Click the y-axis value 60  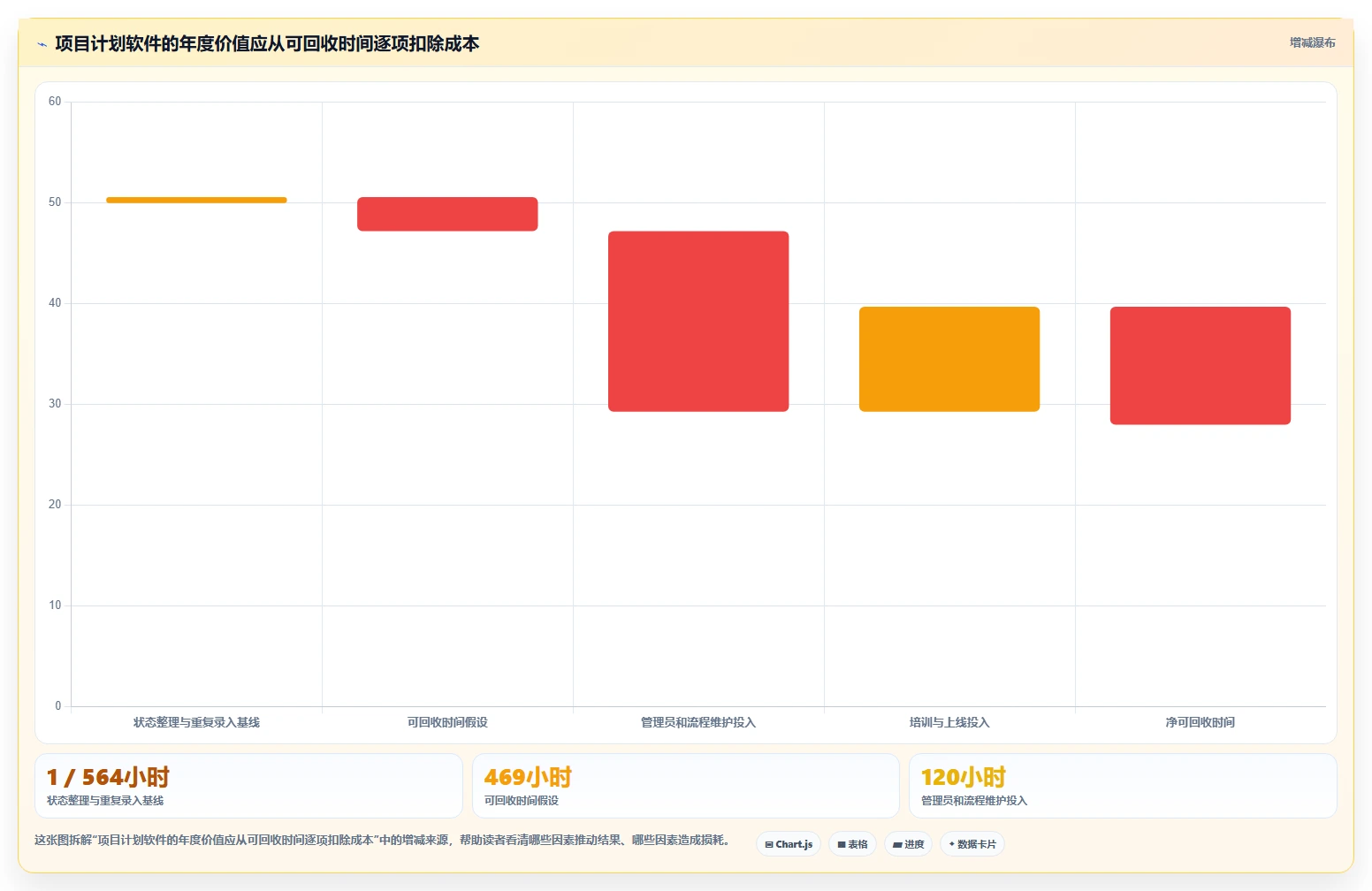55,102
